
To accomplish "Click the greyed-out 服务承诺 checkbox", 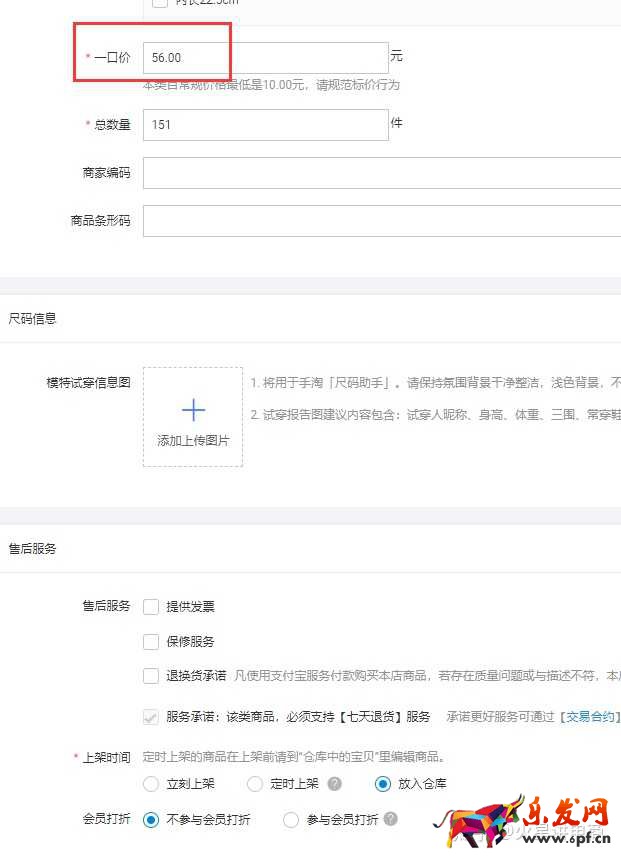I will (x=151, y=716).
